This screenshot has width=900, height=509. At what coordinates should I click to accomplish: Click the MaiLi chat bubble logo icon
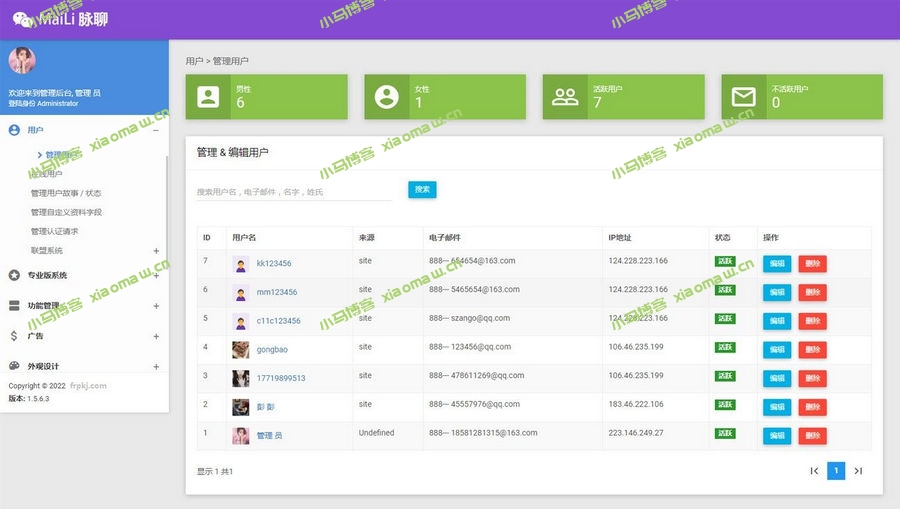tap(22, 20)
